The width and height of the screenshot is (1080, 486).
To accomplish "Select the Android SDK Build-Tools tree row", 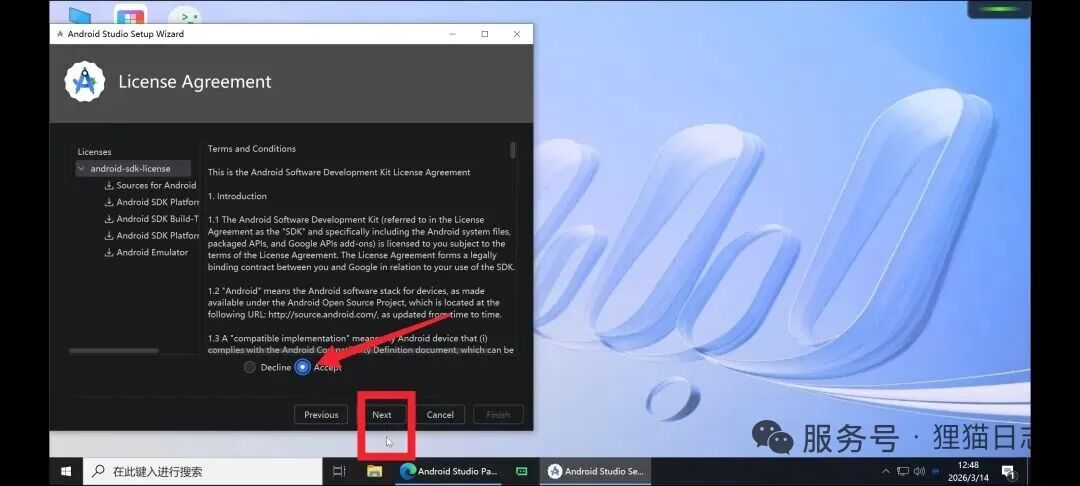I will point(152,219).
